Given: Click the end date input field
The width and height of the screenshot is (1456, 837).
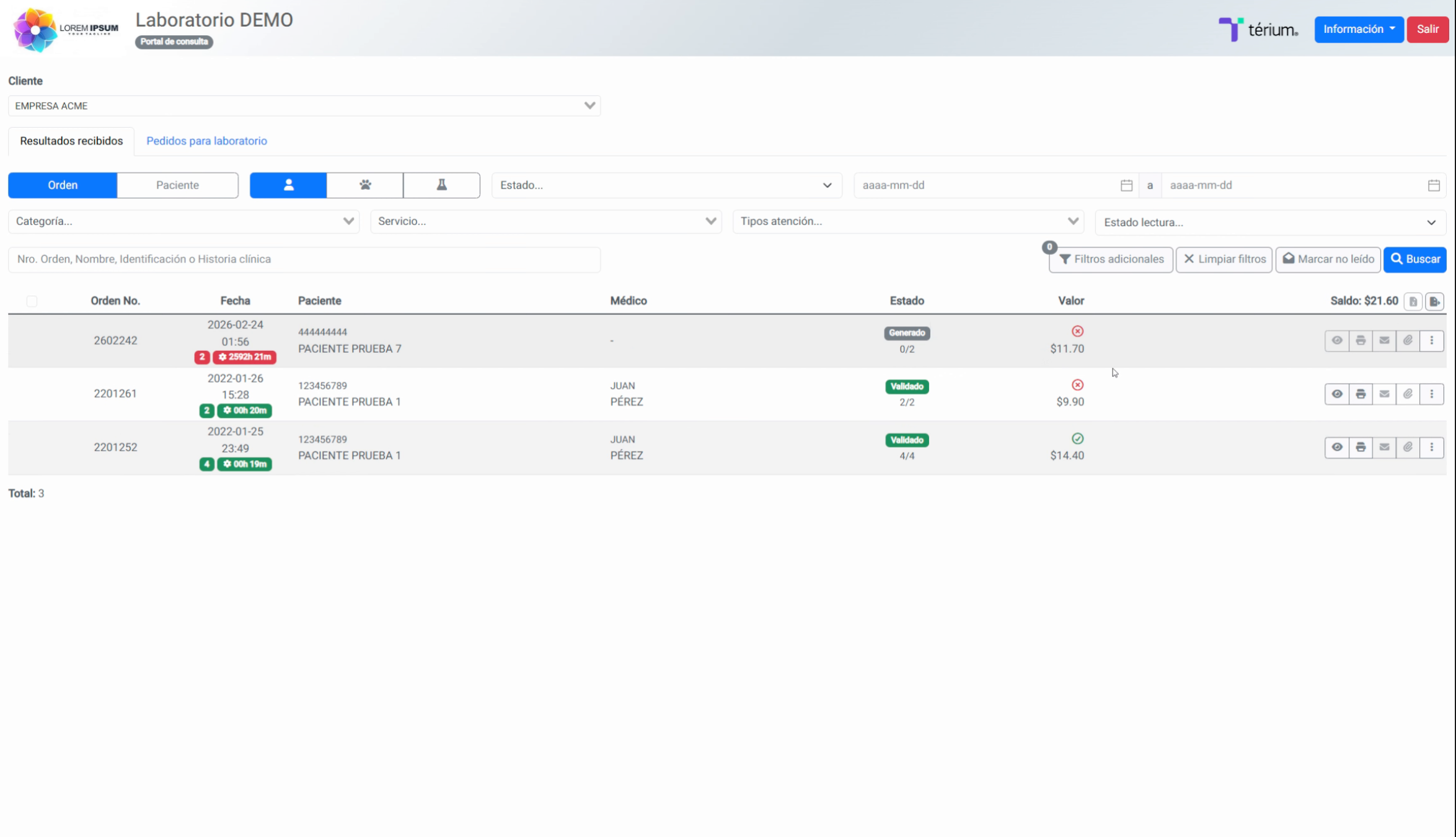Looking at the screenshot, I should (x=1304, y=185).
